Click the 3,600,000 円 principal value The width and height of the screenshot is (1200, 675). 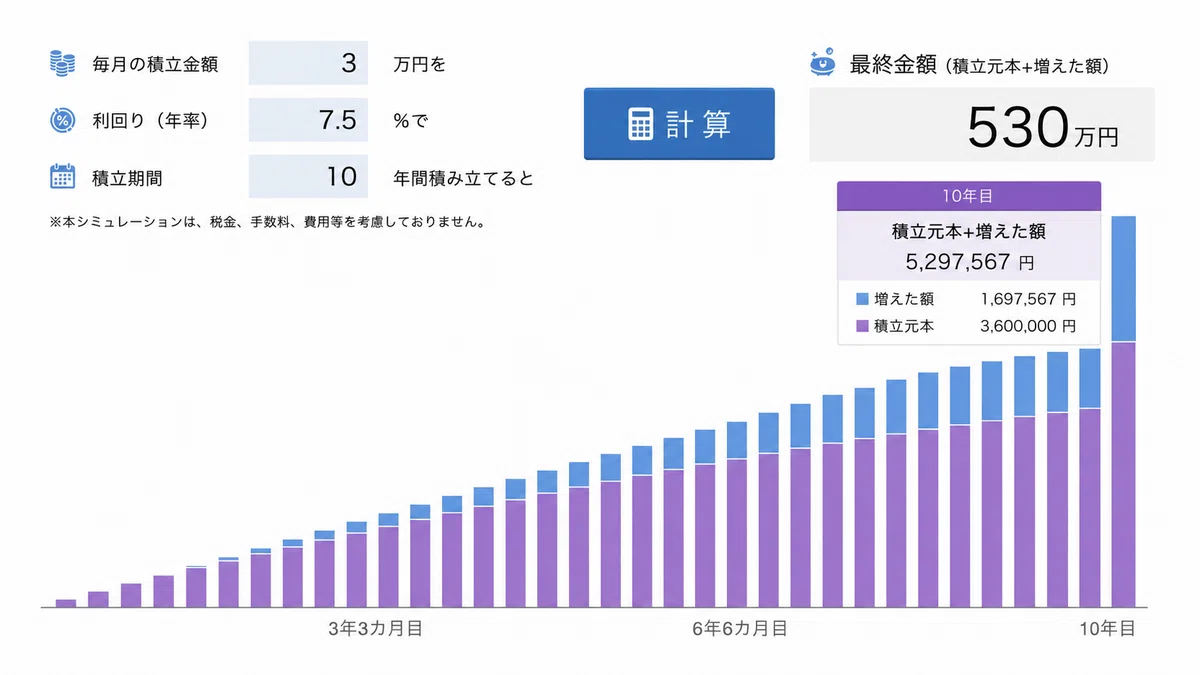coord(1029,326)
